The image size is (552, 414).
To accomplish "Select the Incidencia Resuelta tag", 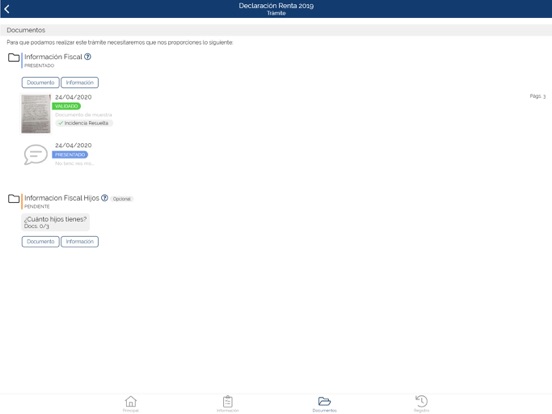I will pyautogui.click(x=84, y=123).
